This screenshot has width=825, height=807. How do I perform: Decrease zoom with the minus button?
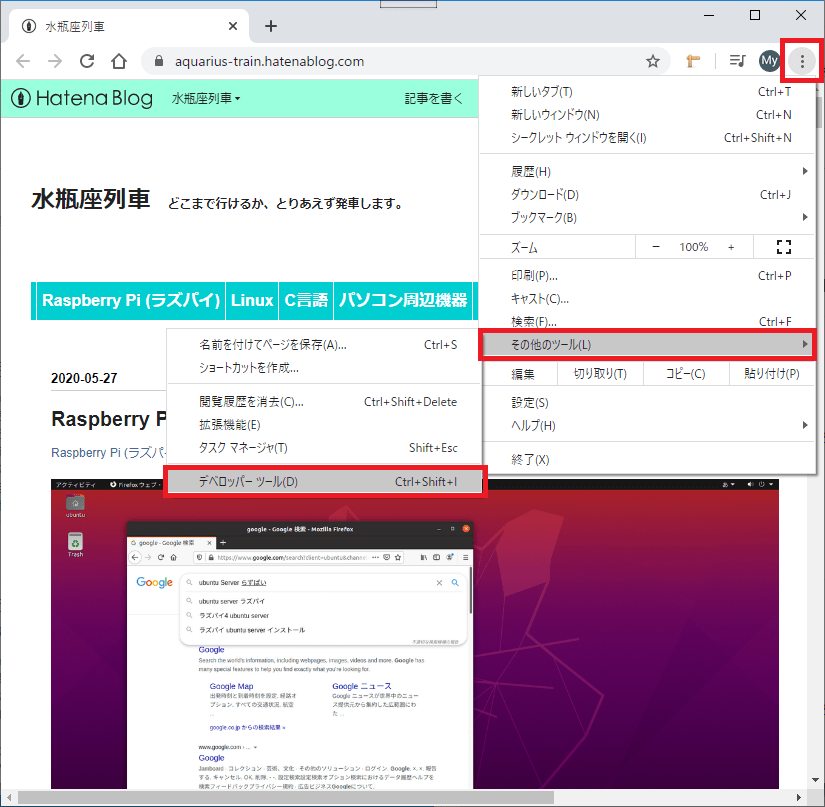click(656, 247)
